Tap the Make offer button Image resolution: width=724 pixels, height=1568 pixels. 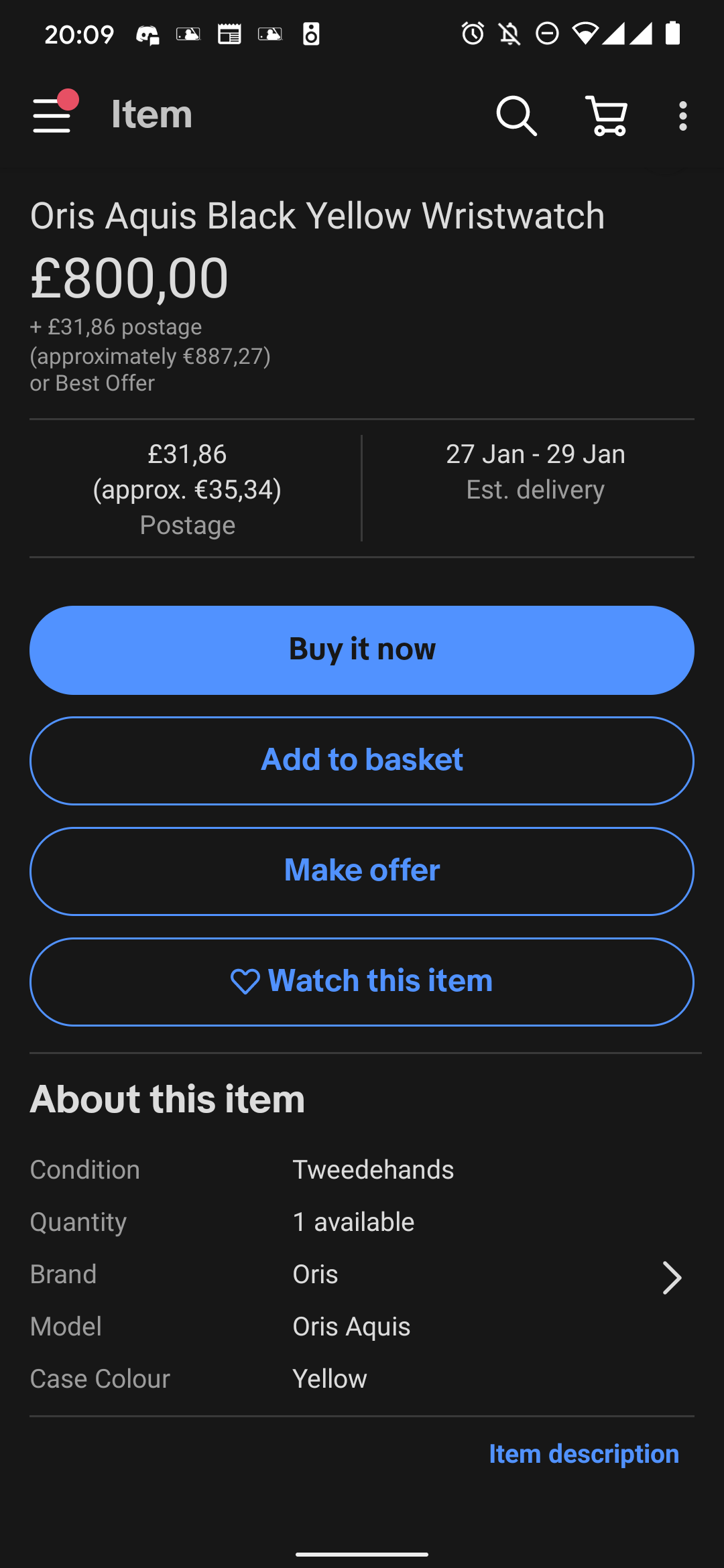coord(362,871)
